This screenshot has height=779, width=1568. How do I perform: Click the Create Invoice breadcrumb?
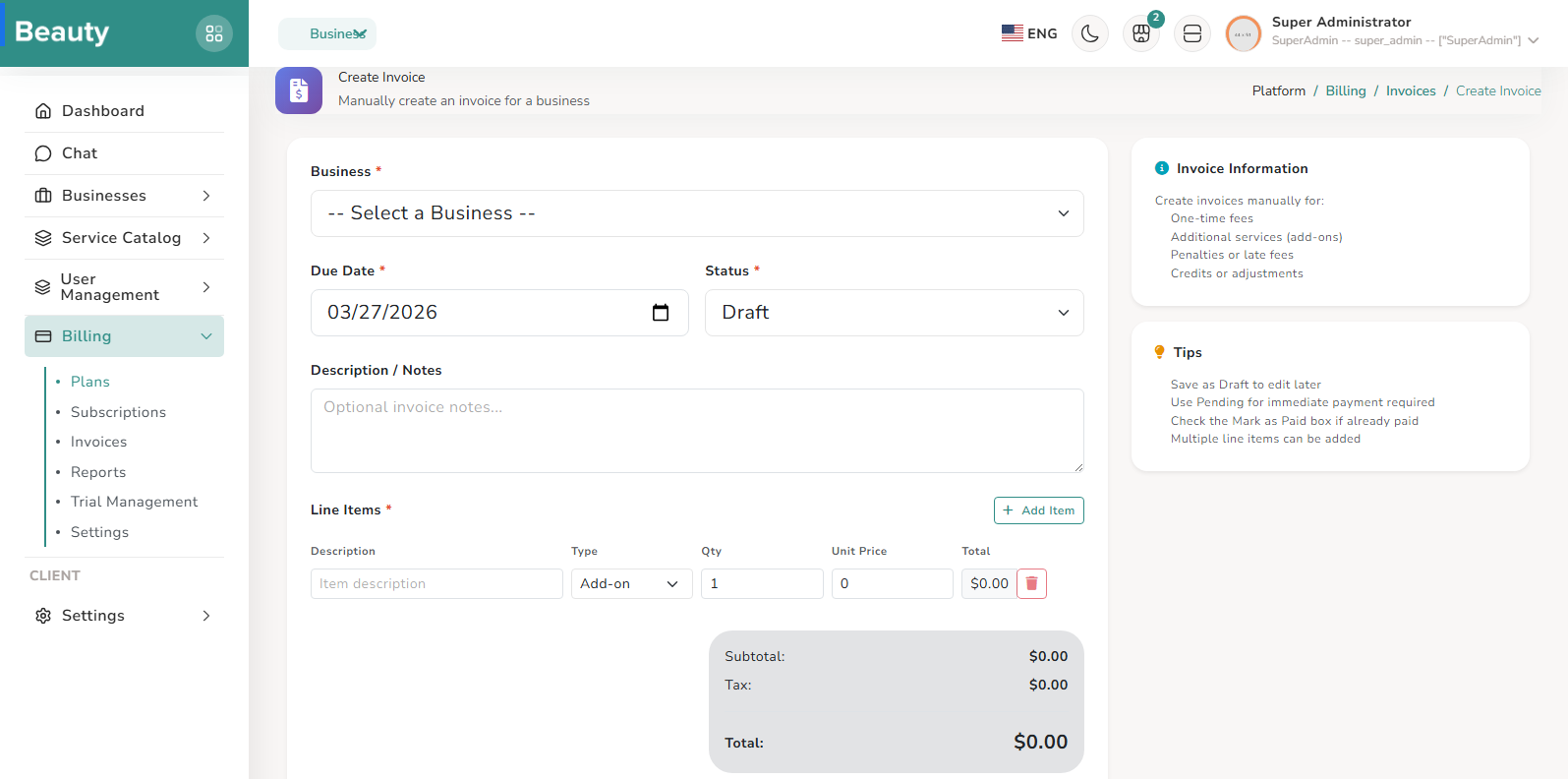(1498, 90)
